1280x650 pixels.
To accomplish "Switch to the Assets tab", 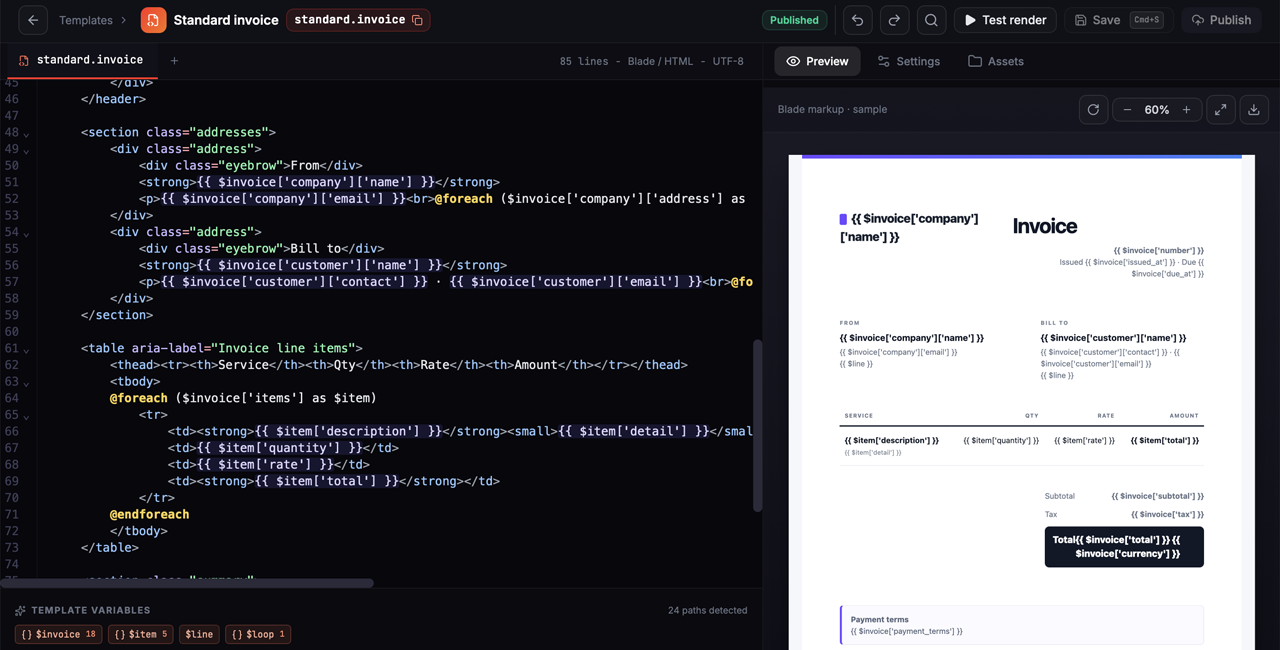I will [x=996, y=61].
